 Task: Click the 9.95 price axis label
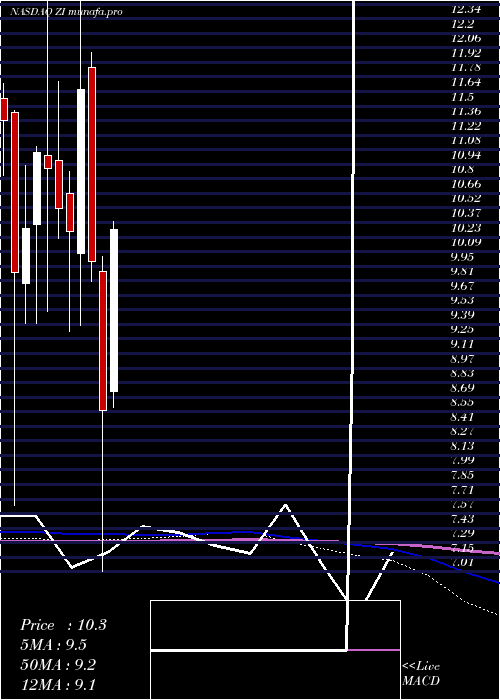click(x=462, y=257)
